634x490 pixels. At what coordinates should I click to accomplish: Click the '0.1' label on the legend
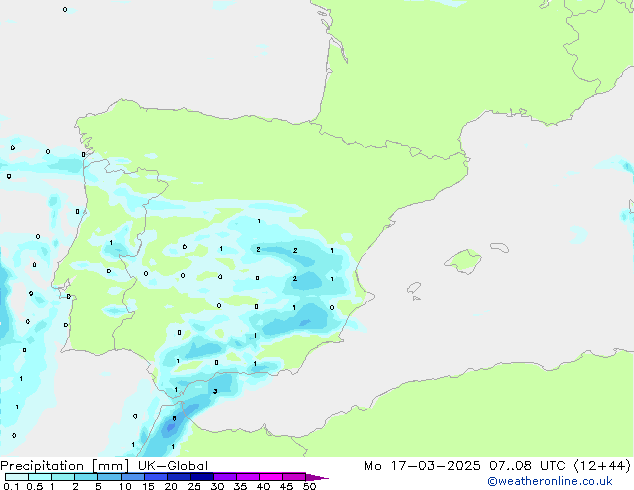click(11, 486)
